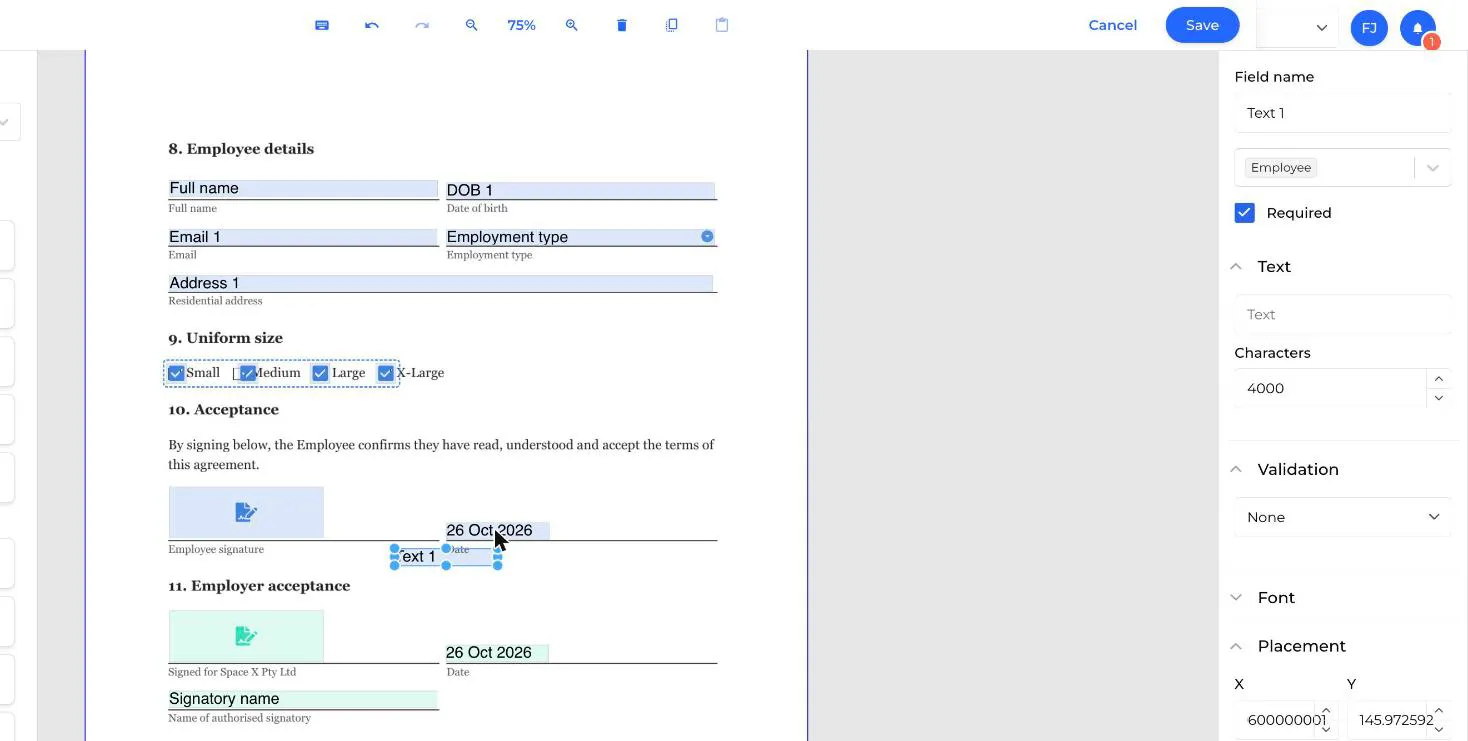
Task: Increase the Y placement value
Action: (1438, 711)
